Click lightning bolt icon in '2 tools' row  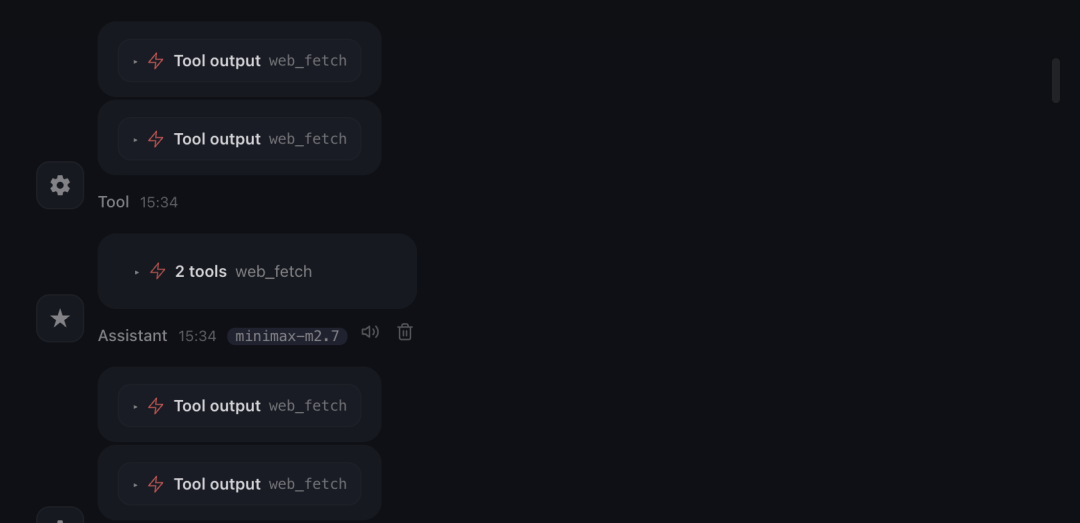coord(157,271)
